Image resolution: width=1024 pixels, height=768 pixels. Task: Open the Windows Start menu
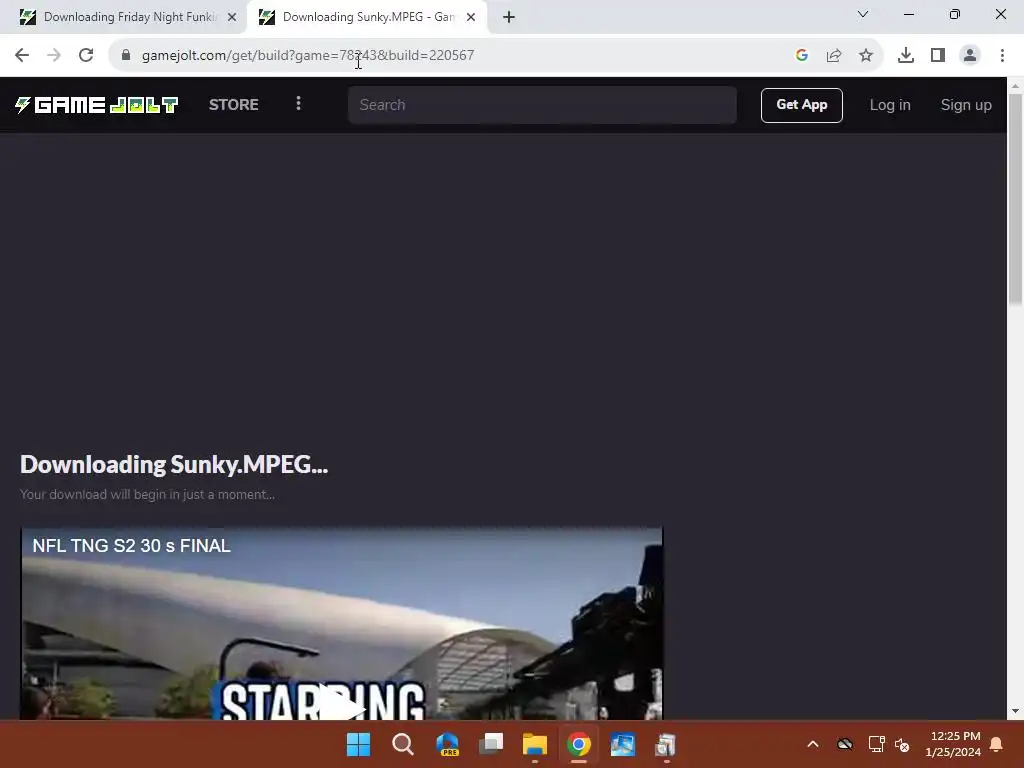(359, 744)
